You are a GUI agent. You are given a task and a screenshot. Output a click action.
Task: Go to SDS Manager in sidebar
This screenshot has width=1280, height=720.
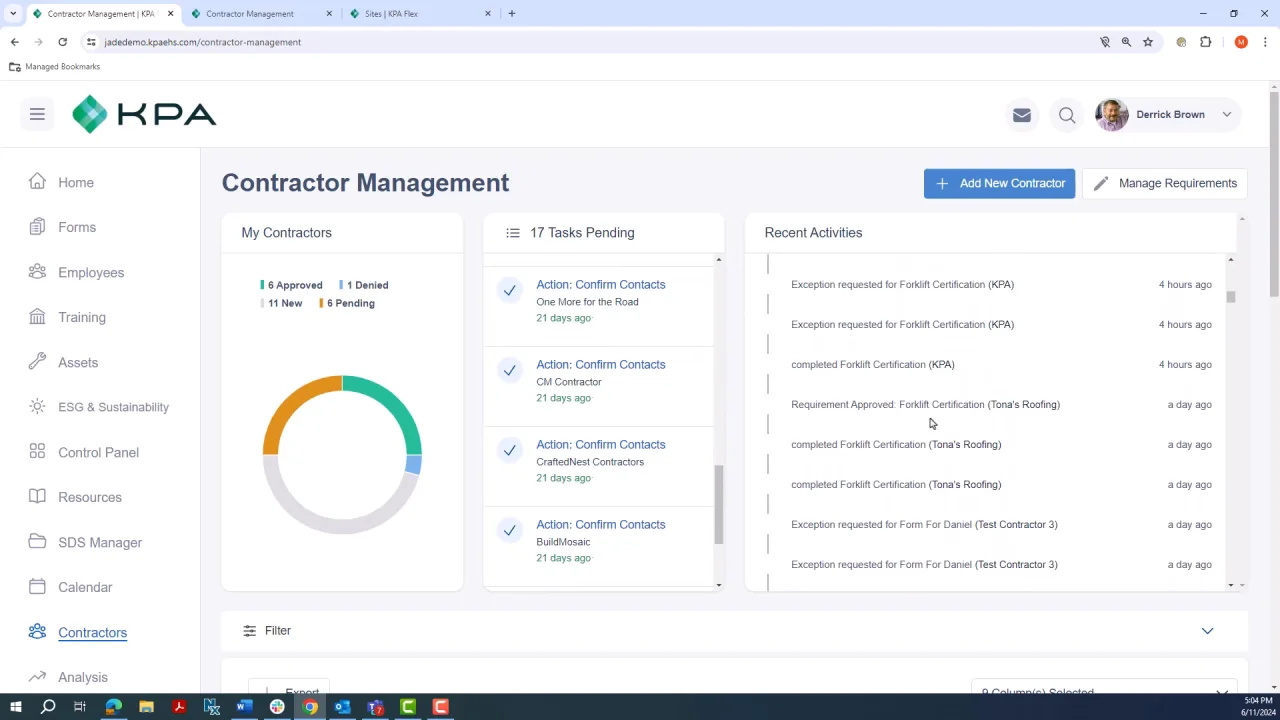(x=100, y=542)
